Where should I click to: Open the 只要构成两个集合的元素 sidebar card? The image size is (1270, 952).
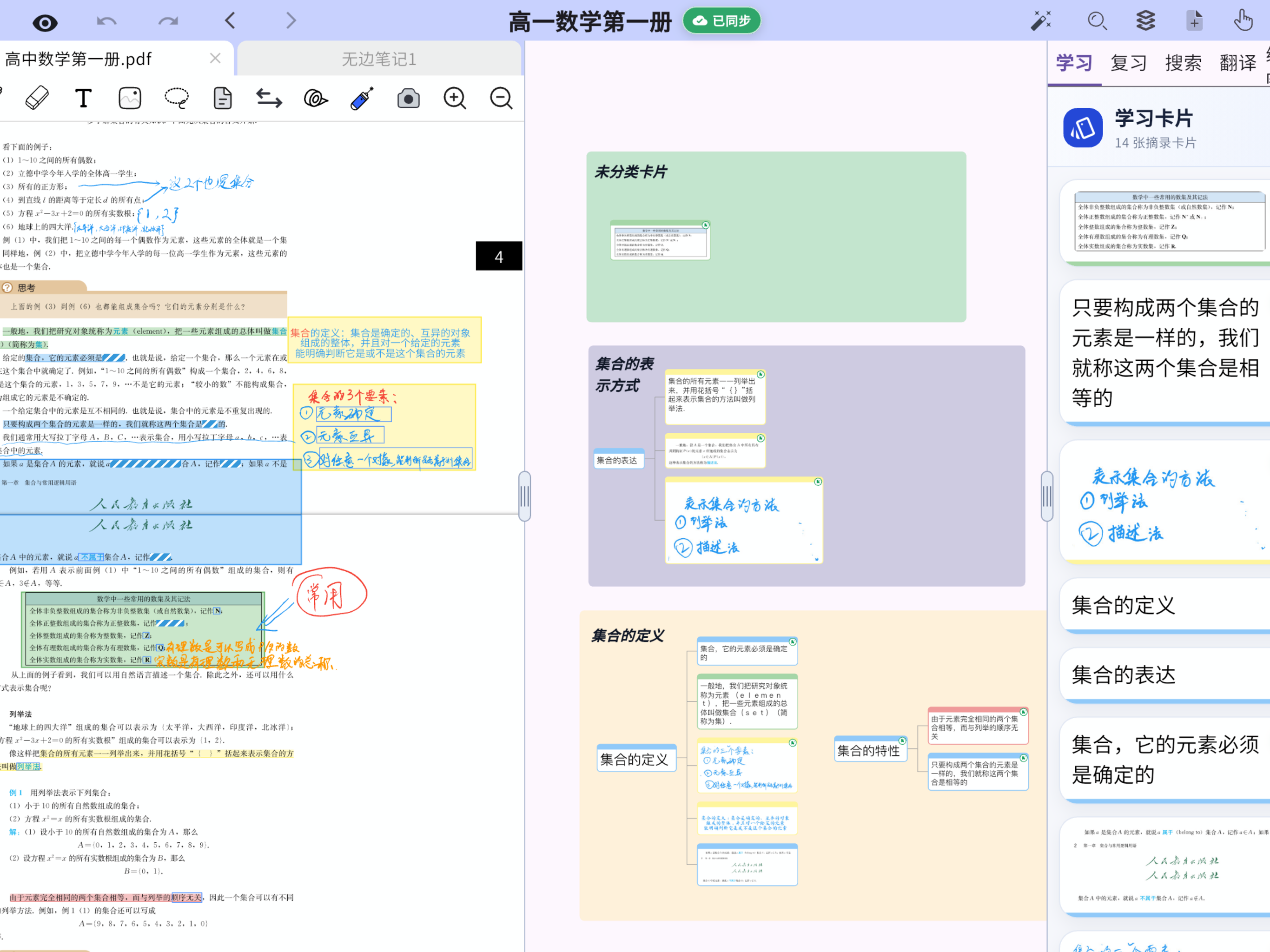coord(1164,352)
